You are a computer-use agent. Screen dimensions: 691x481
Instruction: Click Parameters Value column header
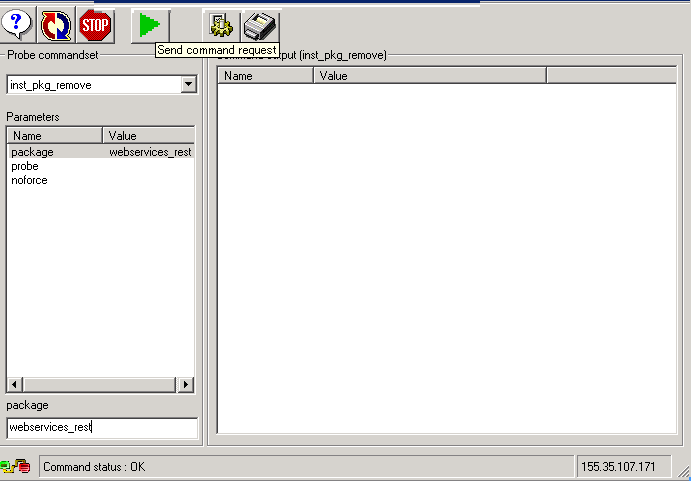coord(149,136)
